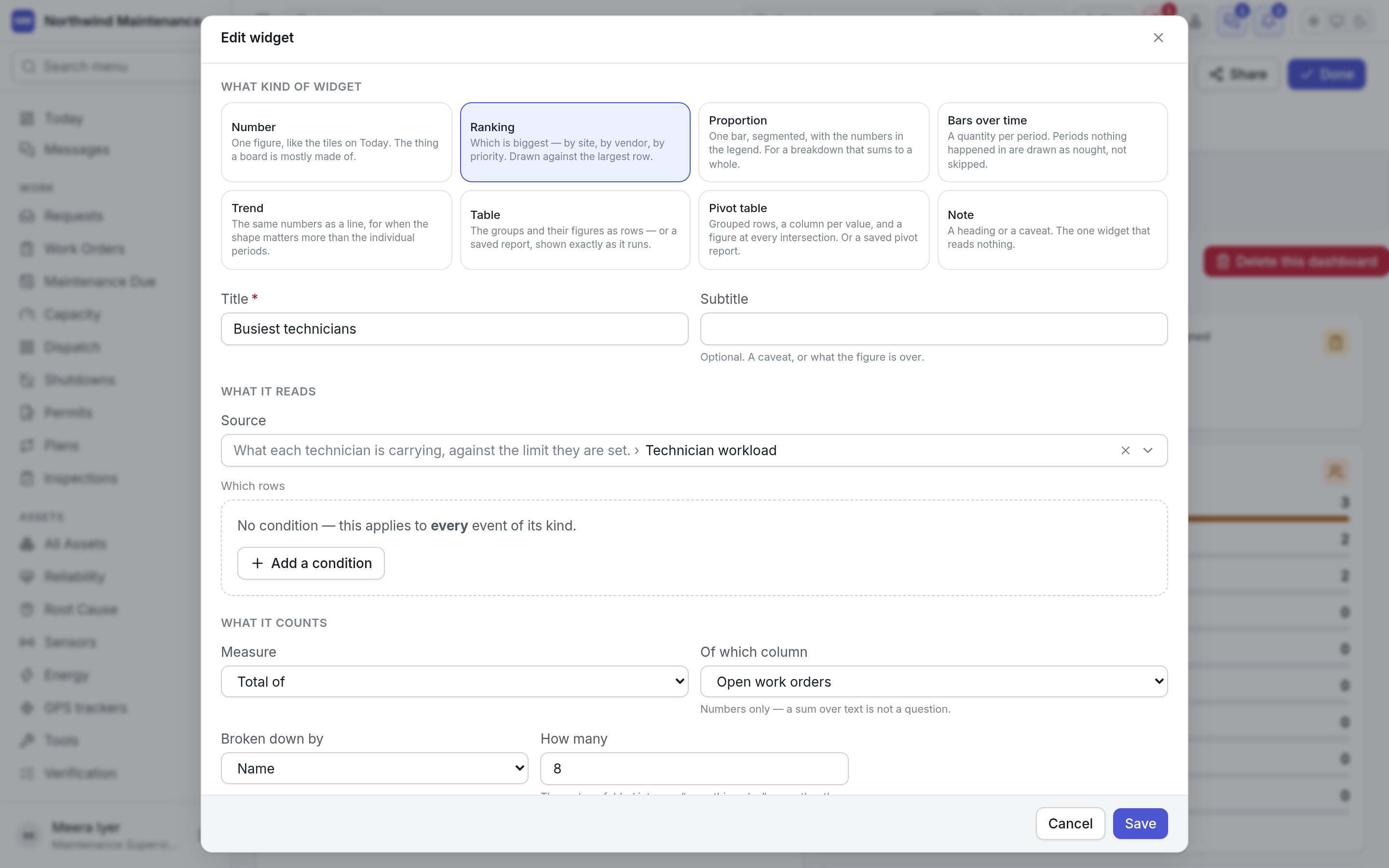
Task: Choose the Proportion widget type
Action: [813, 142]
